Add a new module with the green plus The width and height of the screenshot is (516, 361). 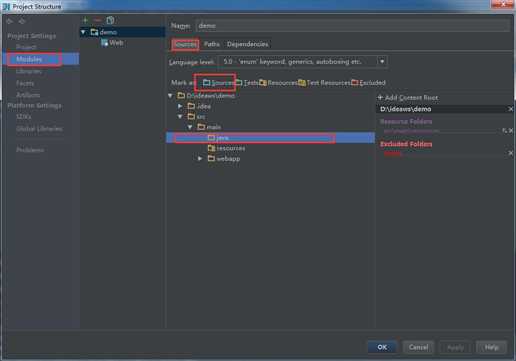click(86, 20)
